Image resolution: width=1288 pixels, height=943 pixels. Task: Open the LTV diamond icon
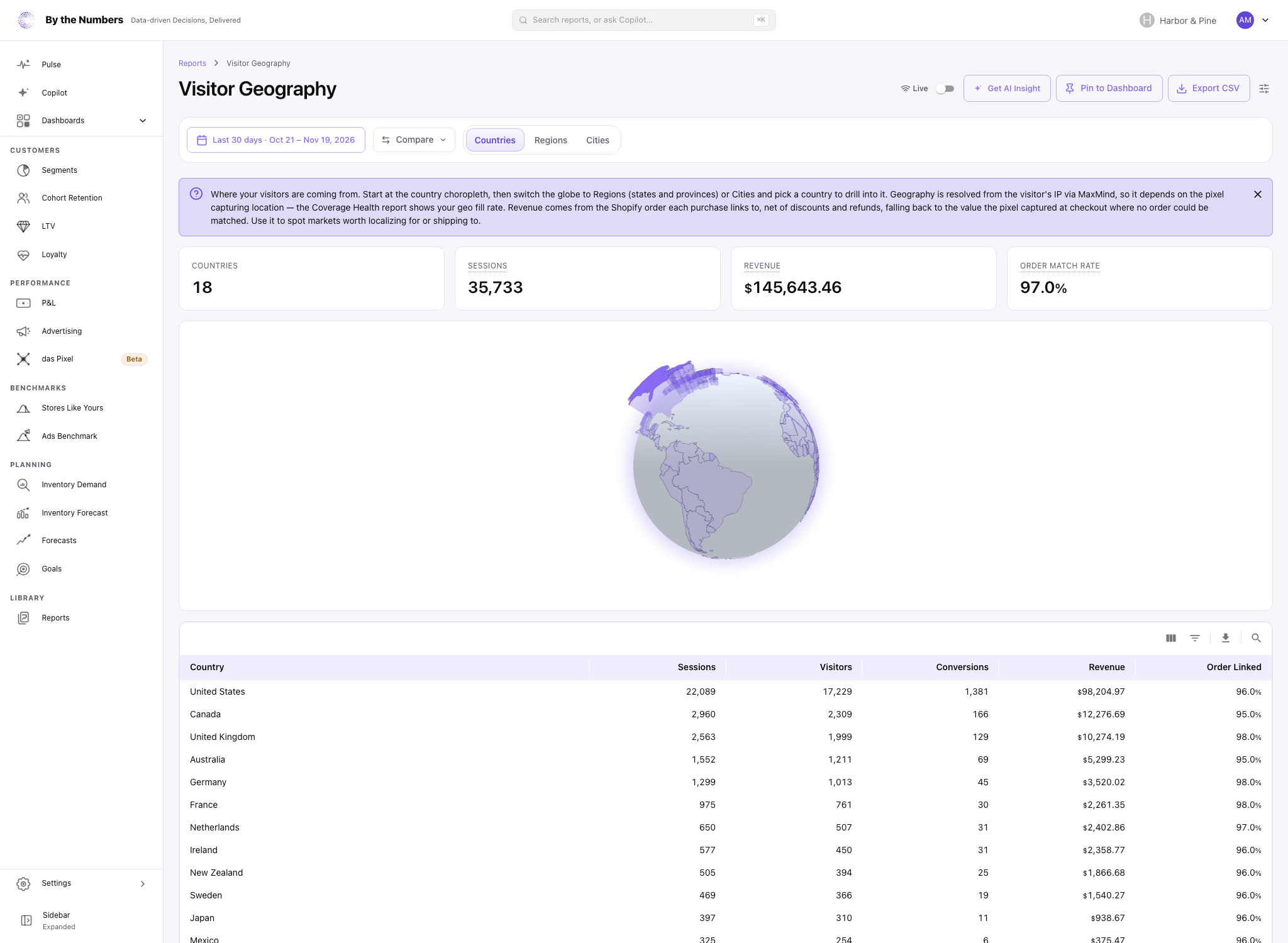pyautogui.click(x=23, y=226)
